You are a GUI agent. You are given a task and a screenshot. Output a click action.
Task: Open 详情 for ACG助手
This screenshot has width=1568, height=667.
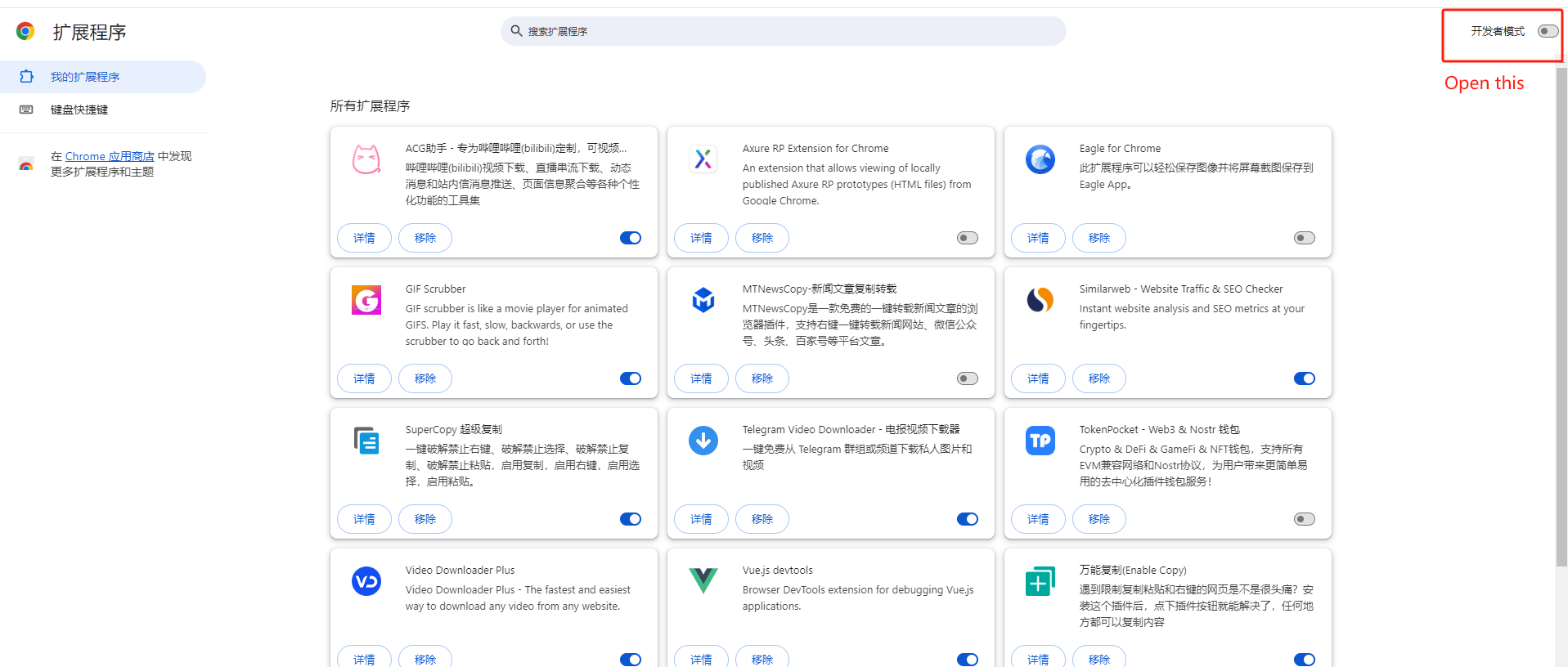pyautogui.click(x=364, y=238)
